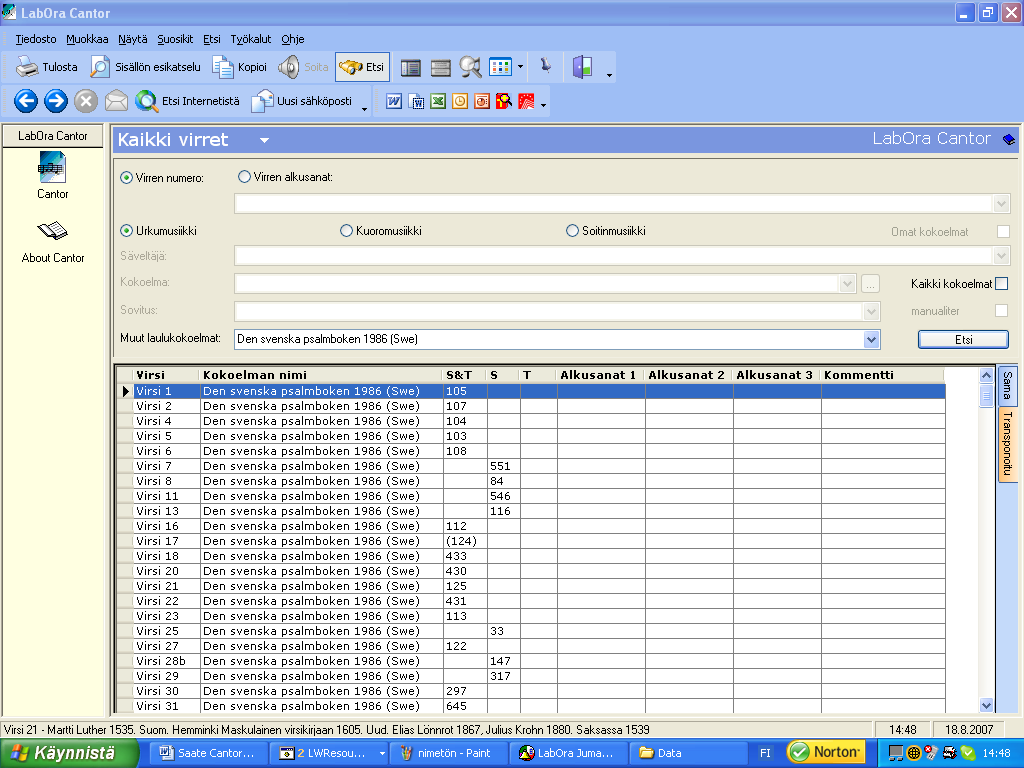Click Etsi Internetistä search icon
The image size is (1024, 768).
click(187, 101)
